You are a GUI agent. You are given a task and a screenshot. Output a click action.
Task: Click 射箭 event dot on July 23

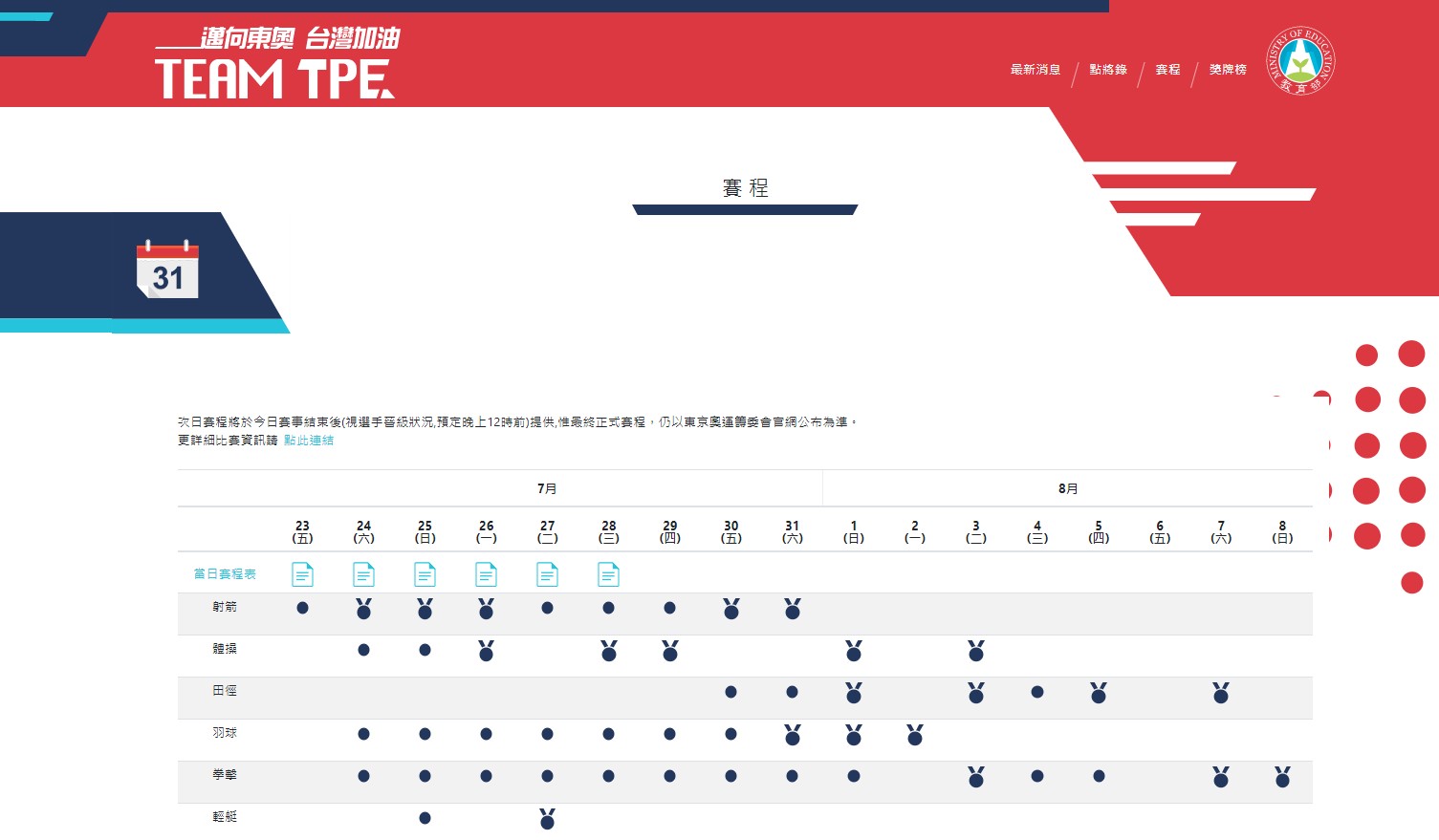click(302, 608)
